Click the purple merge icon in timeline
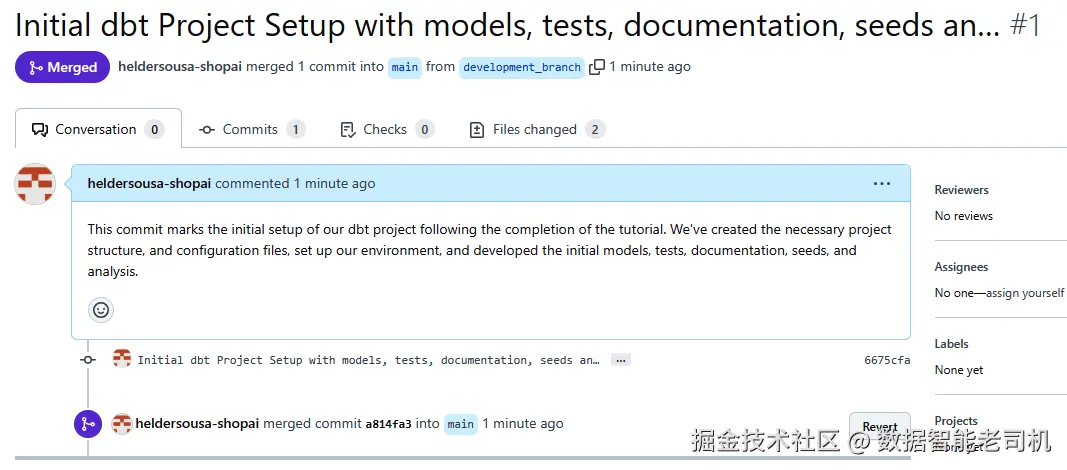Screen dimensions: 1067x470 pos(88,424)
